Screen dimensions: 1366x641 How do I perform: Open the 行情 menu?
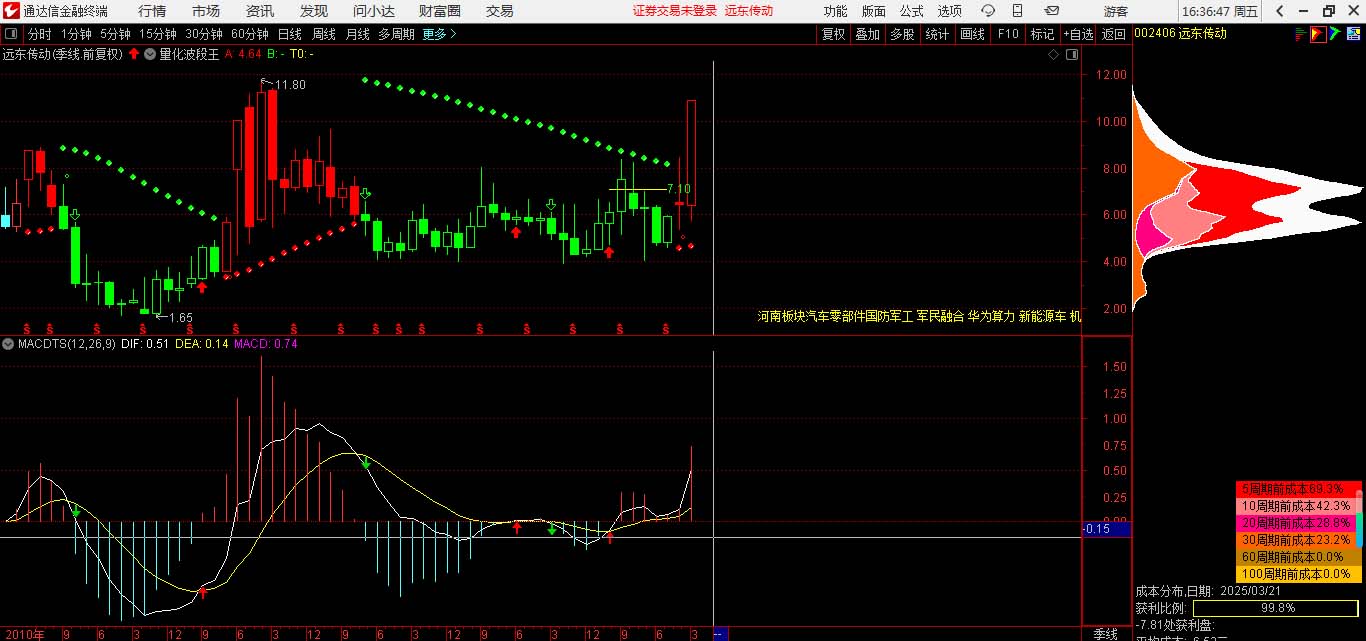point(152,11)
